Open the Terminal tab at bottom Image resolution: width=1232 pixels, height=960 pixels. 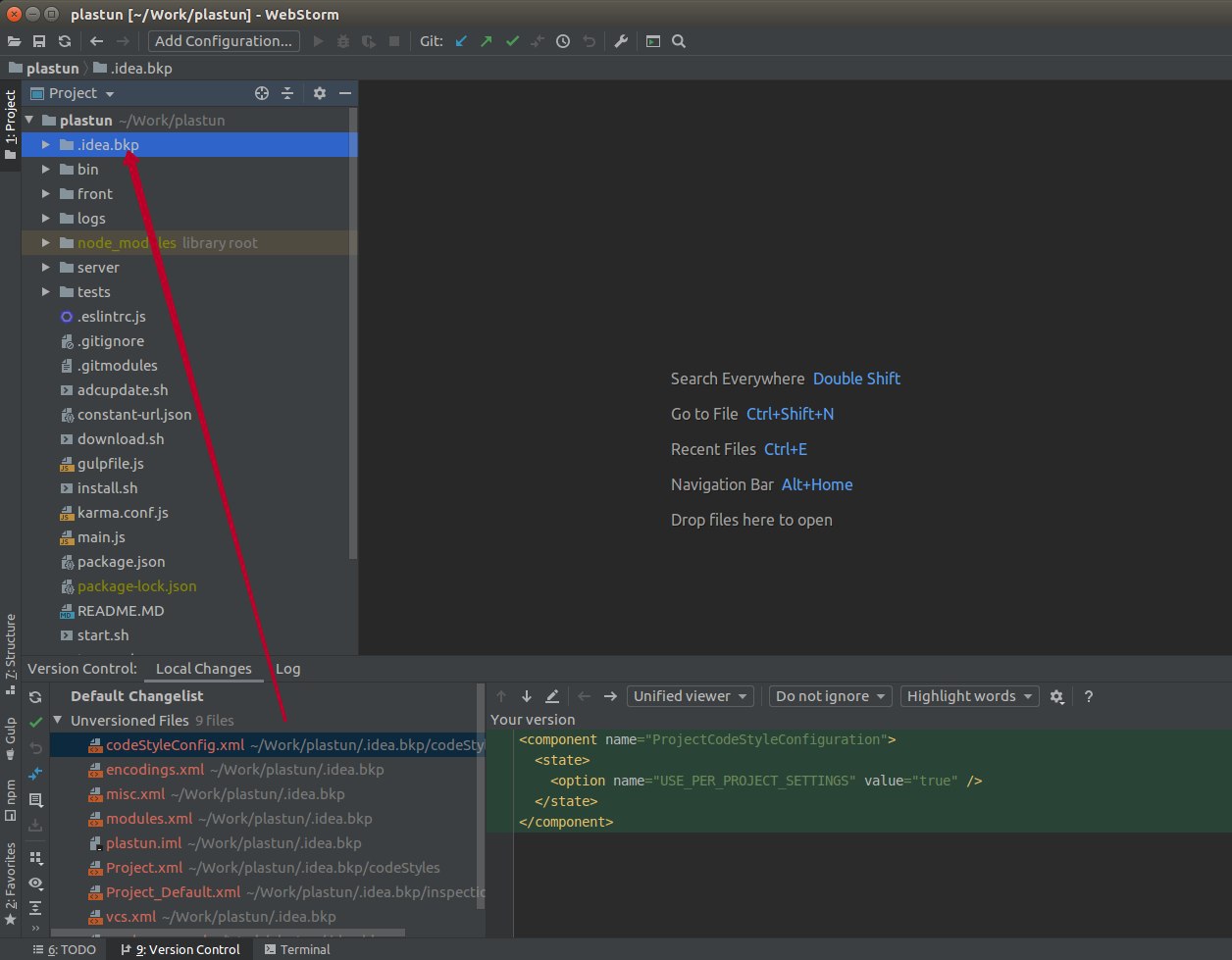pyautogui.click(x=297, y=949)
